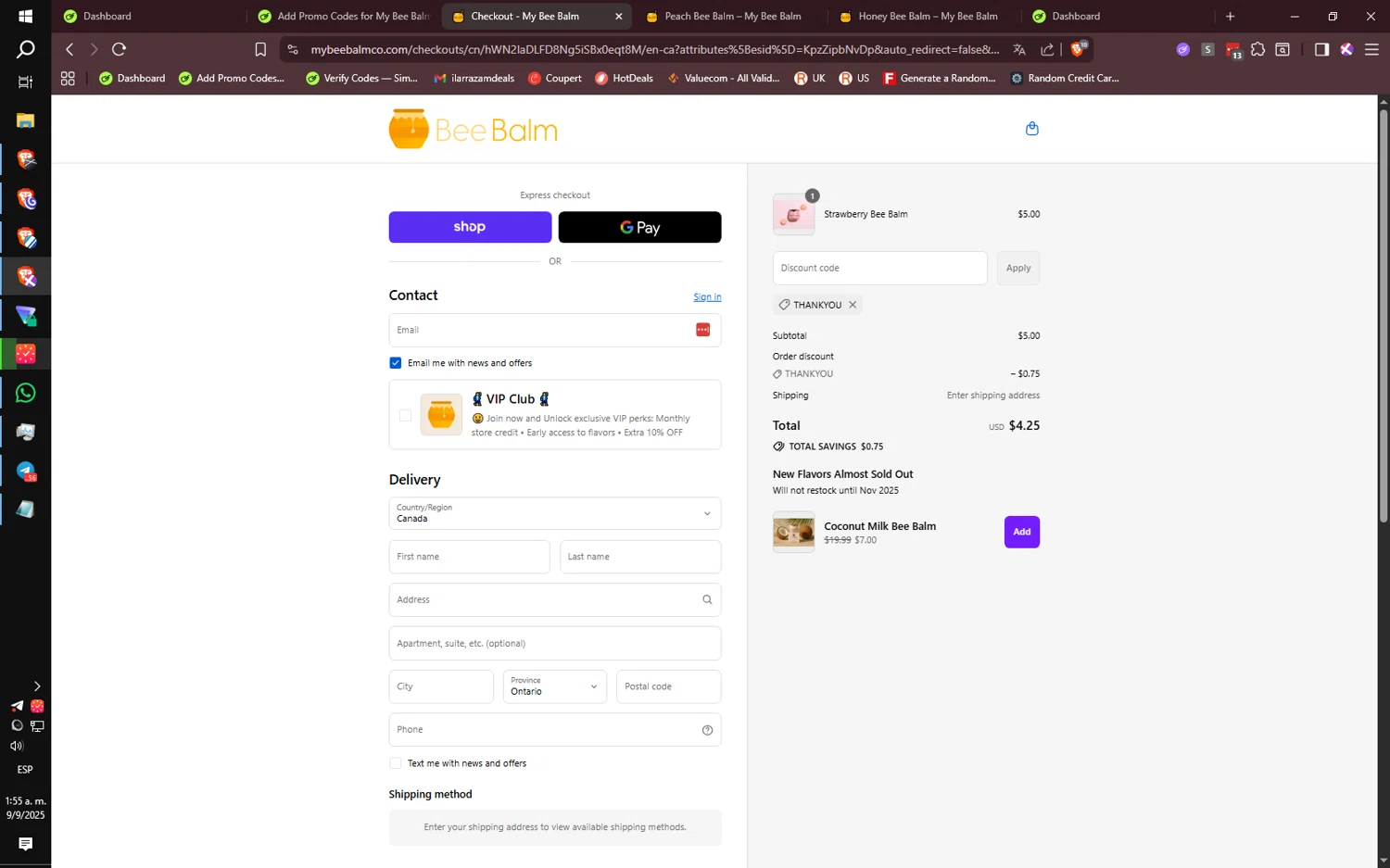This screenshot has height=868, width=1390.
Task: Pay with the Google Pay button
Action: coord(639,227)
